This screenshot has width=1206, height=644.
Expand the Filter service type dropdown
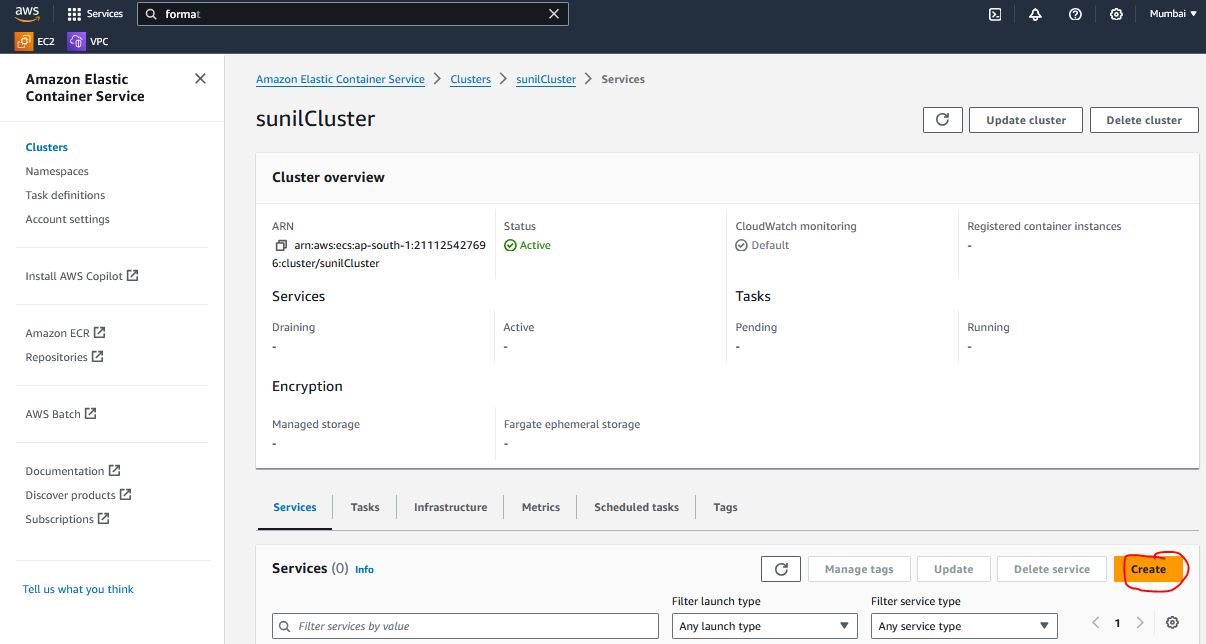964,626
